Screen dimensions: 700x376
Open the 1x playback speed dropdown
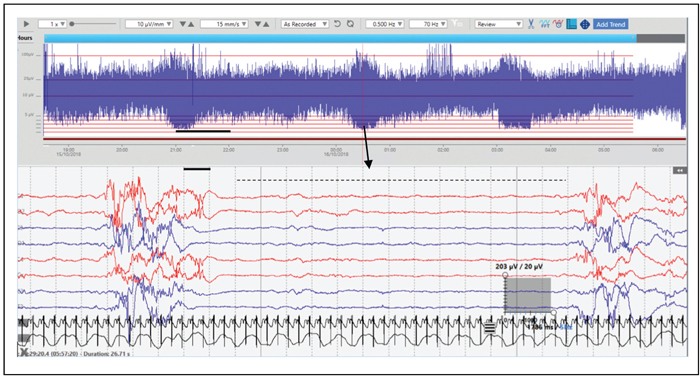coord(52,24)
